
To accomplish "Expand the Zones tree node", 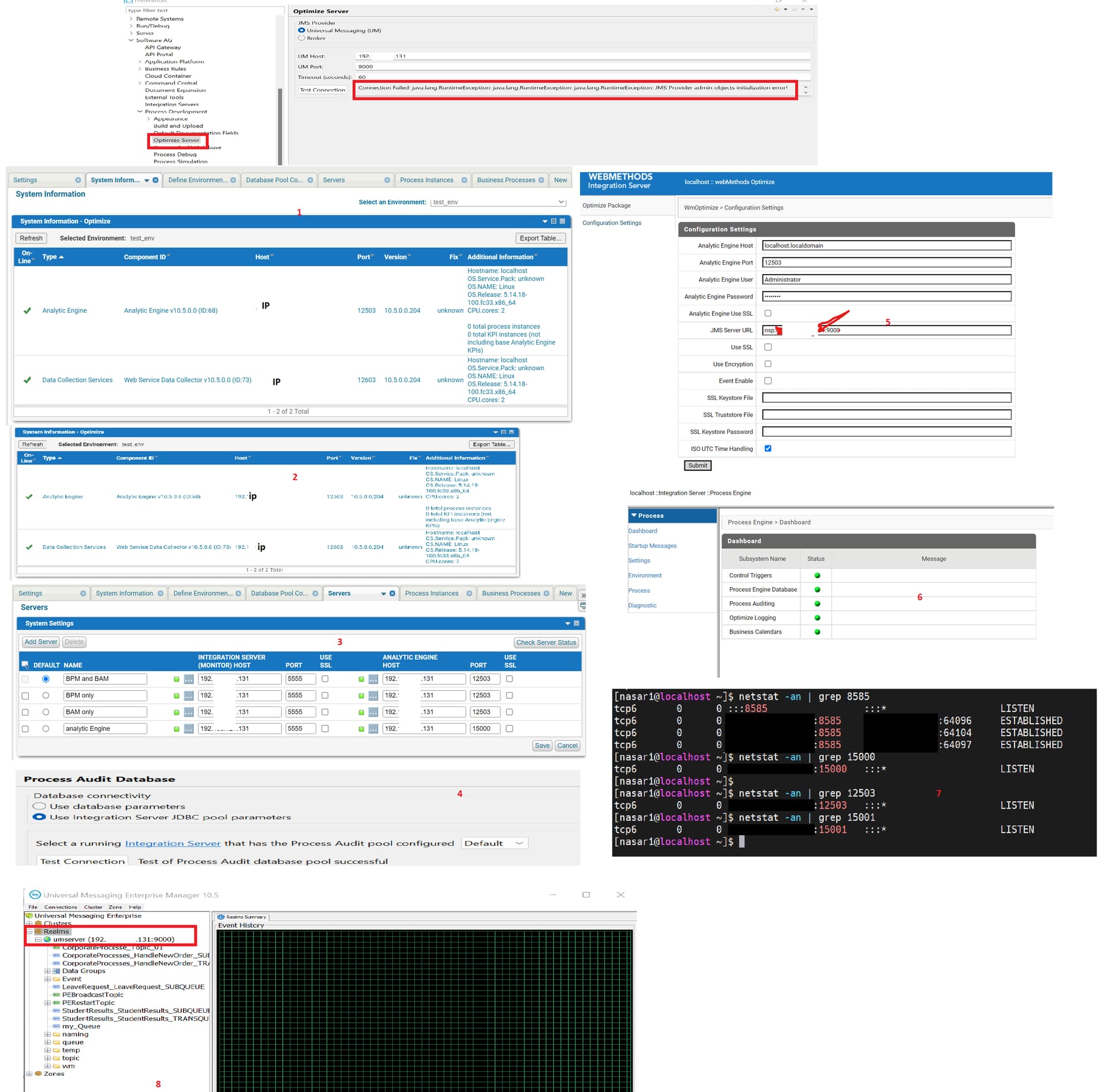I will (x=29, y=1074).
